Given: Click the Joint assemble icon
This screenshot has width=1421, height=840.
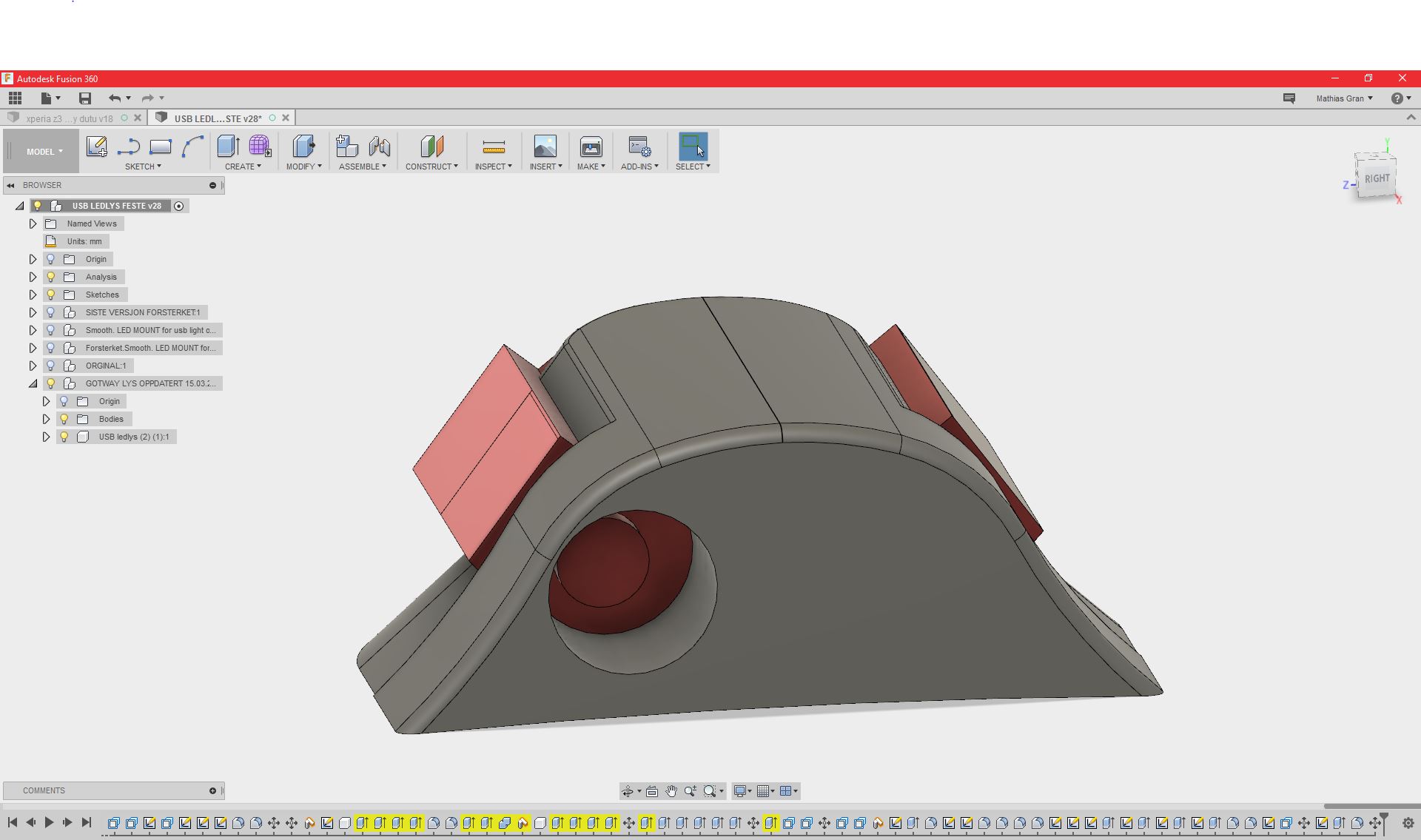Looking at the screenshot, I should (379, 147).
